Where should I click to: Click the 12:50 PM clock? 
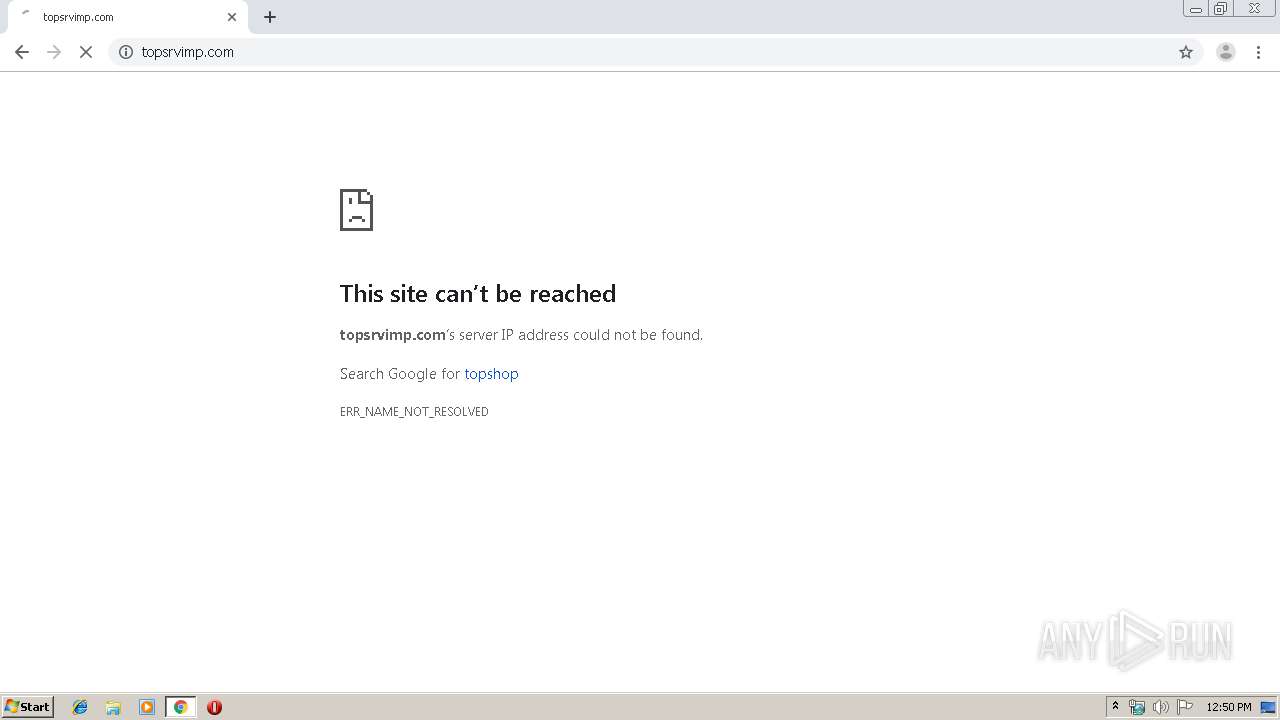(x=1229, y=707)
